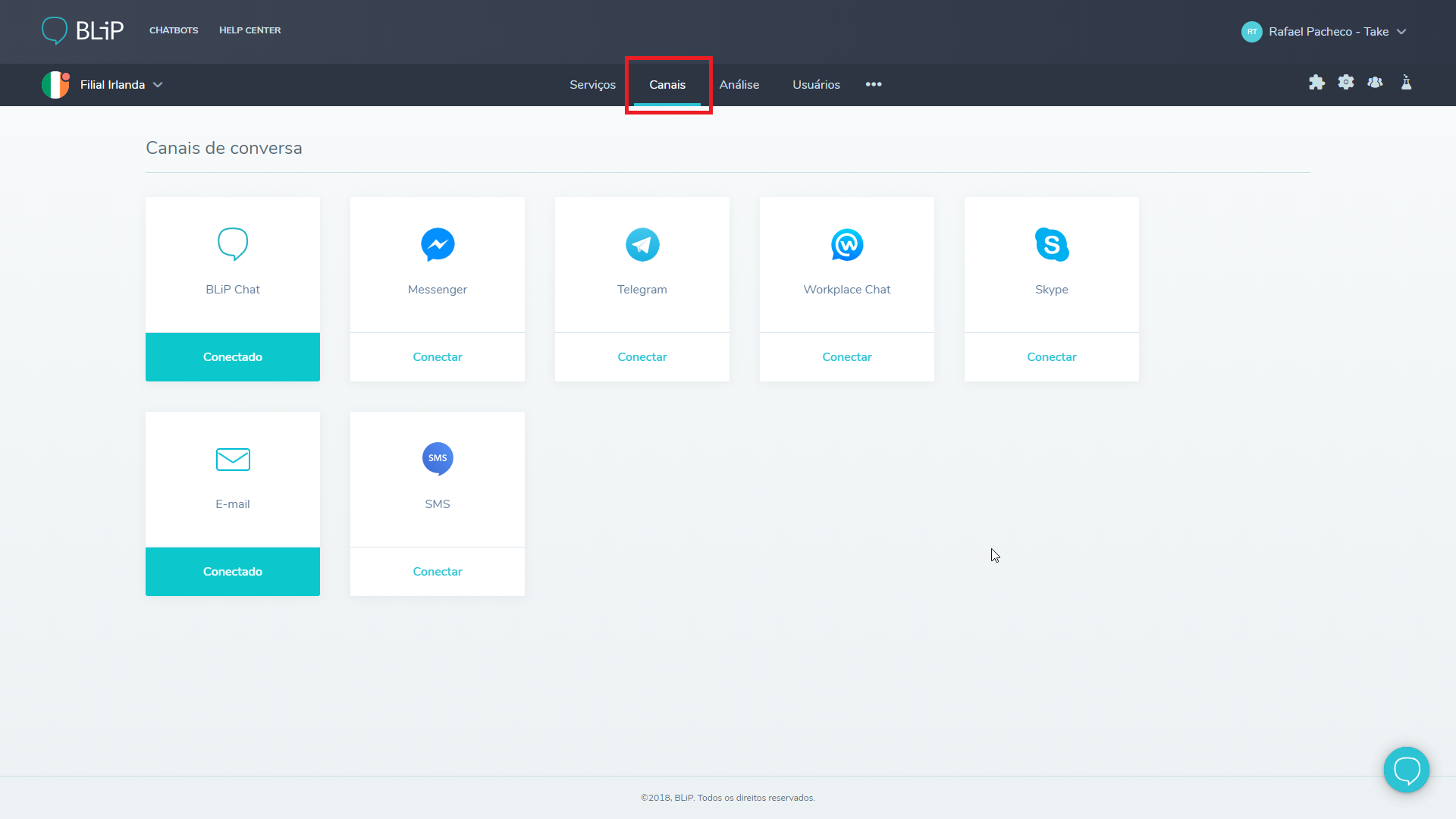
Task: Click Conectado under E-mail
Action: (x=233, y=572)
